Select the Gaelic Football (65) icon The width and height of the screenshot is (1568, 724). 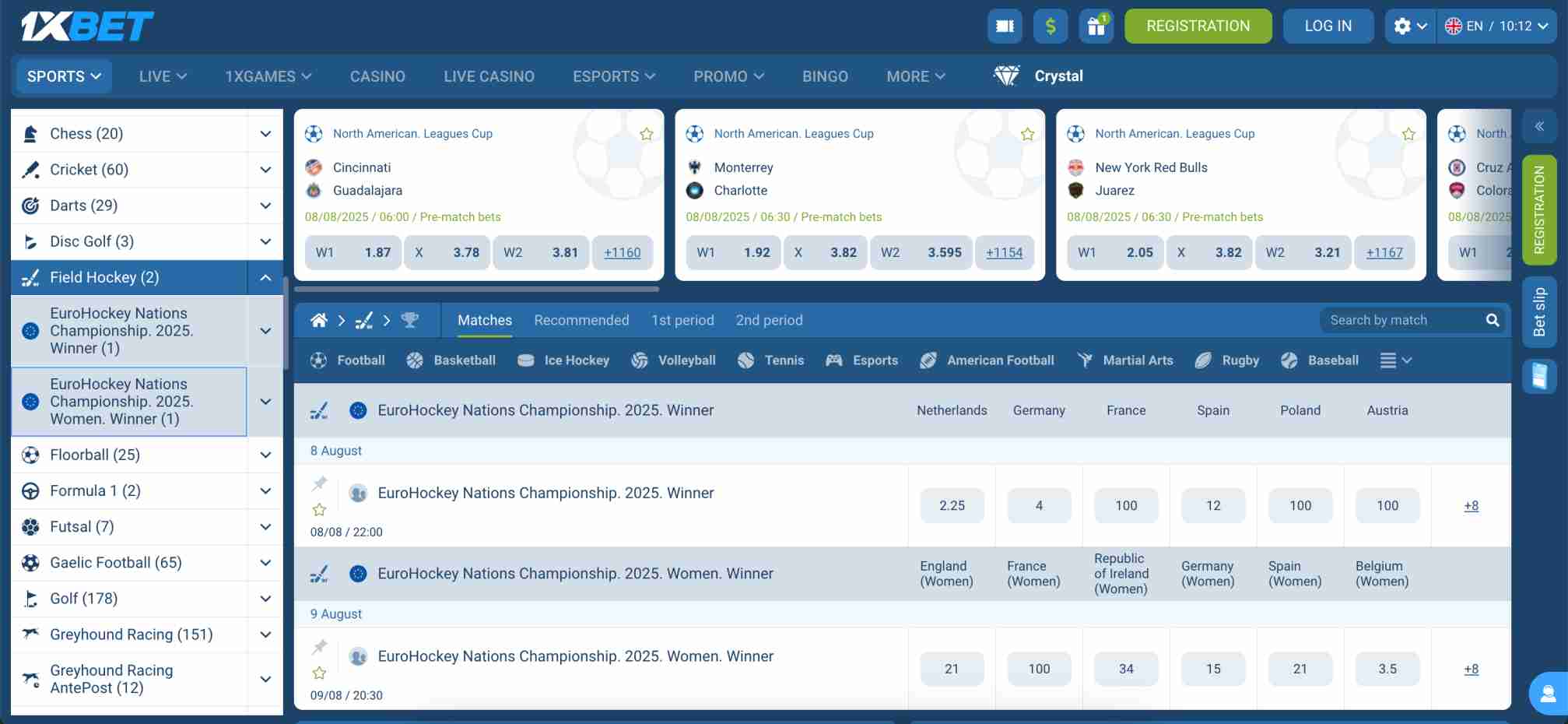click(30, 563)
